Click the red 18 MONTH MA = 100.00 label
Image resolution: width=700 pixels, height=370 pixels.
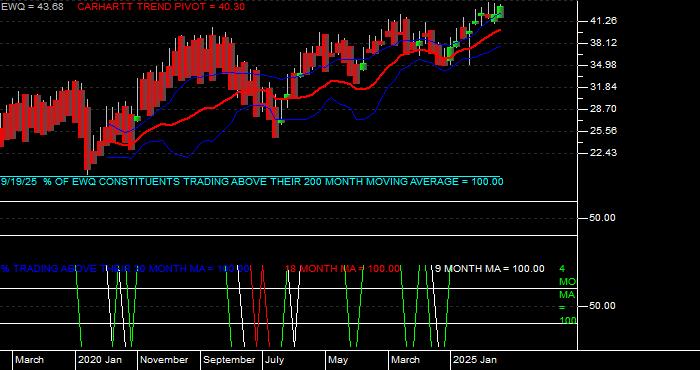[x=342, y=269]
